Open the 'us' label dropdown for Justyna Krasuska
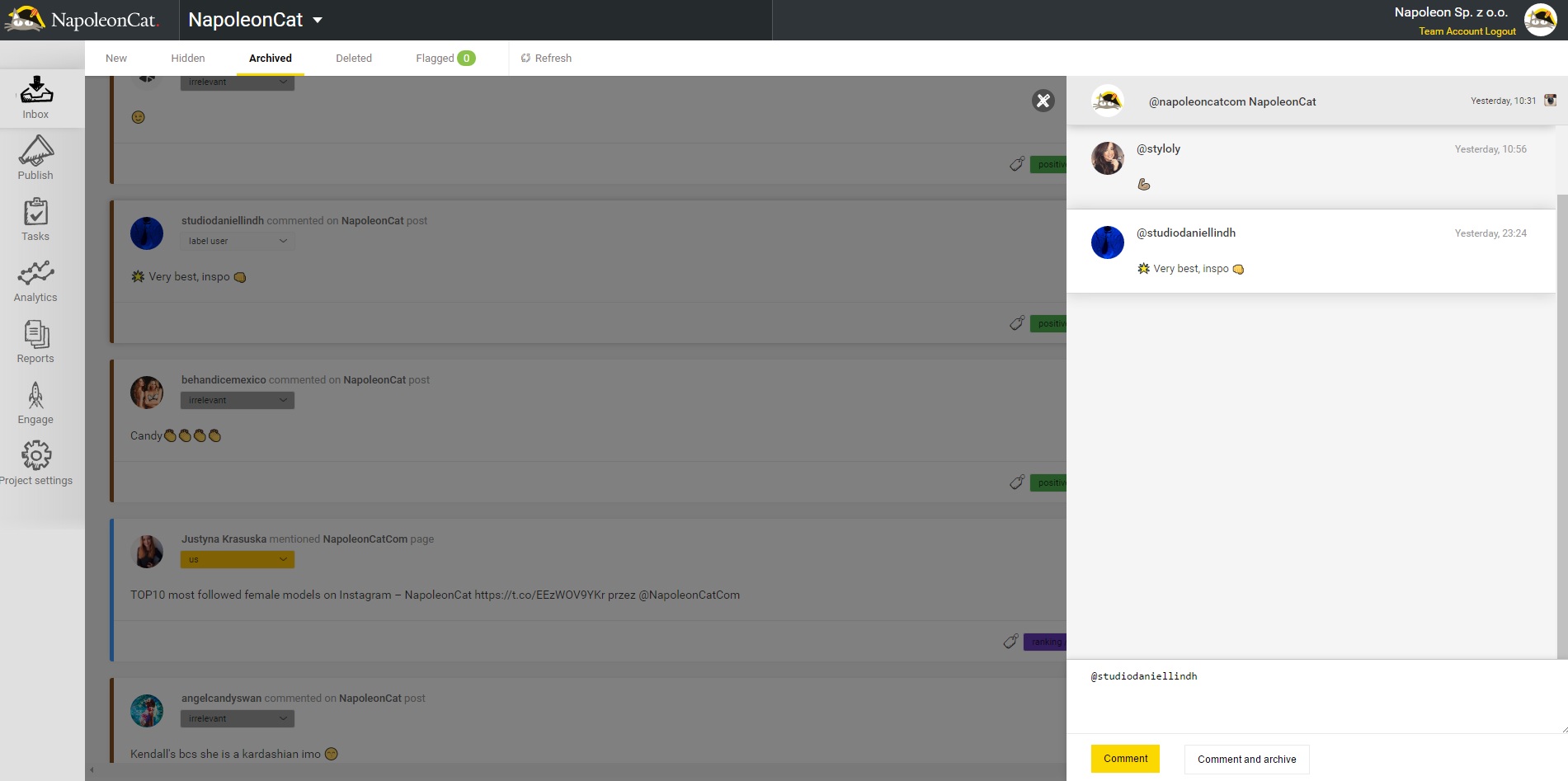This screenshot has height=781, width=1568. [x=238, y=559]
